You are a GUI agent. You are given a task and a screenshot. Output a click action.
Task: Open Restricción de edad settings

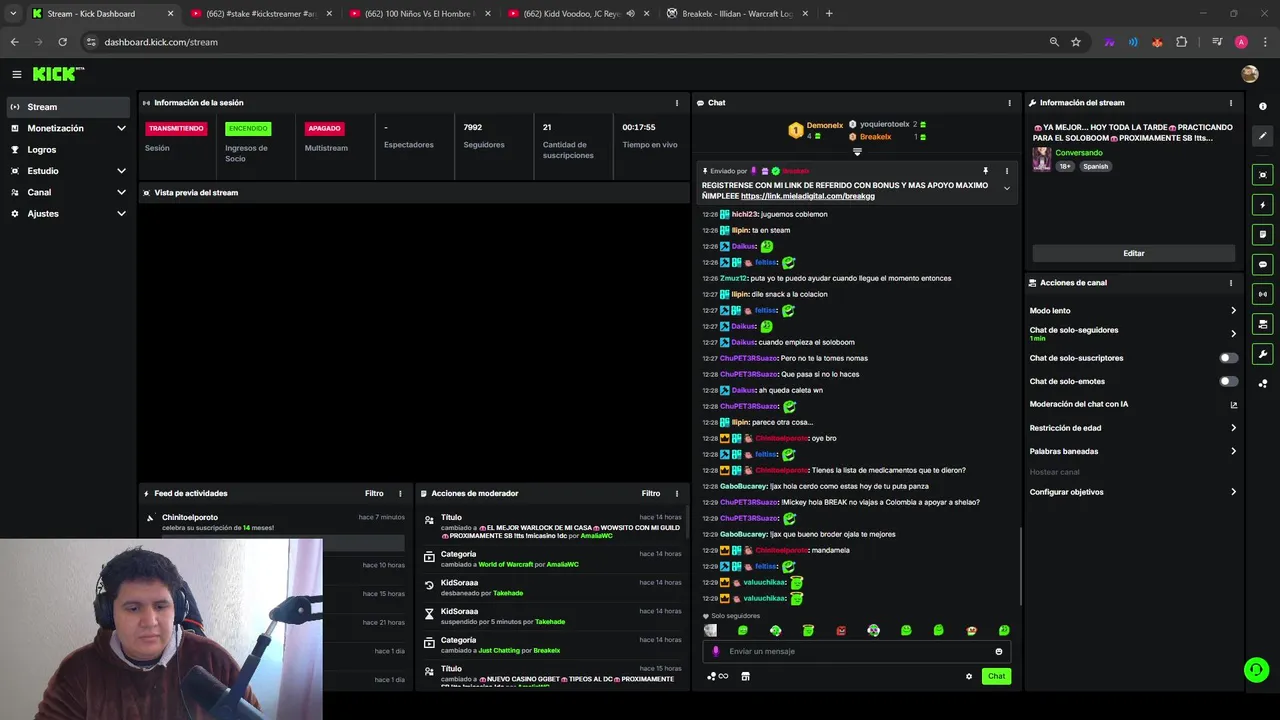point(1133,428)
